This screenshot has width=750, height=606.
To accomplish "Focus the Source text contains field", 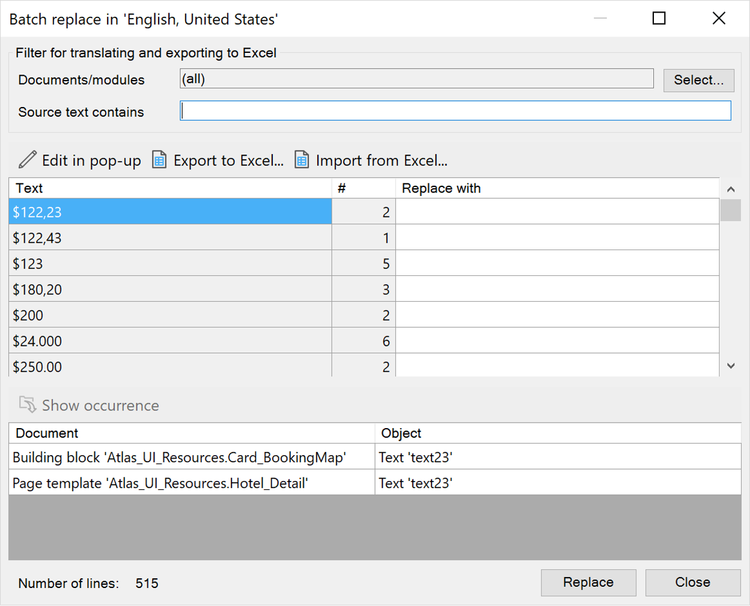I will [455, 111].
